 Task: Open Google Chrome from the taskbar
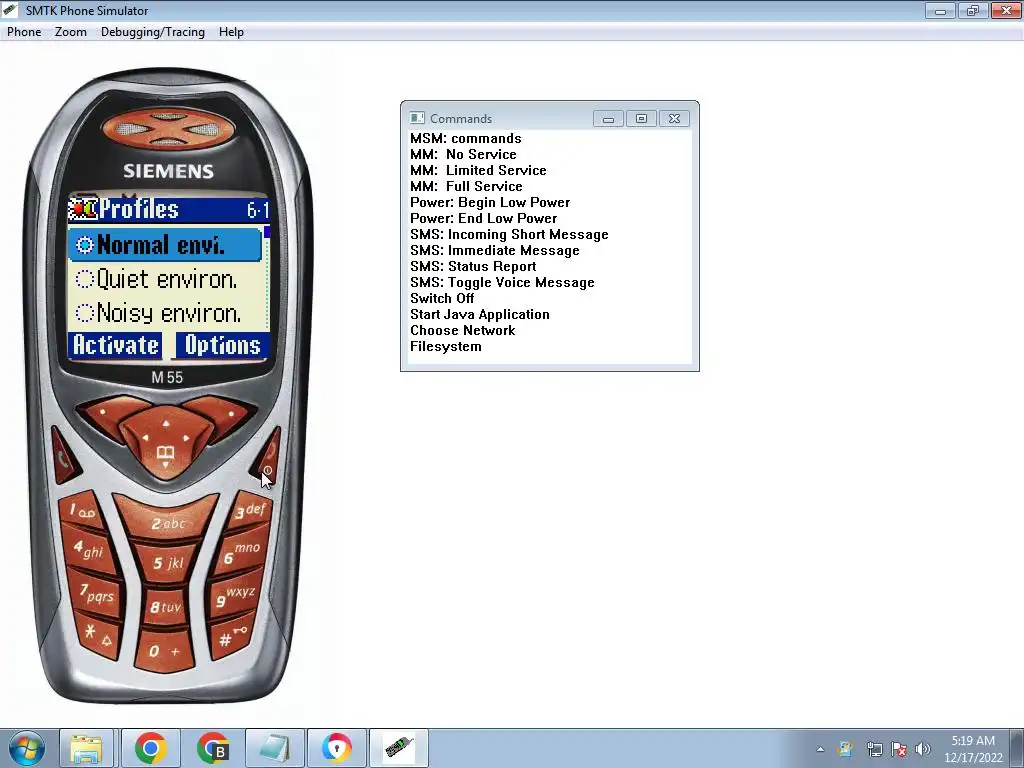[x=150, y=748]
